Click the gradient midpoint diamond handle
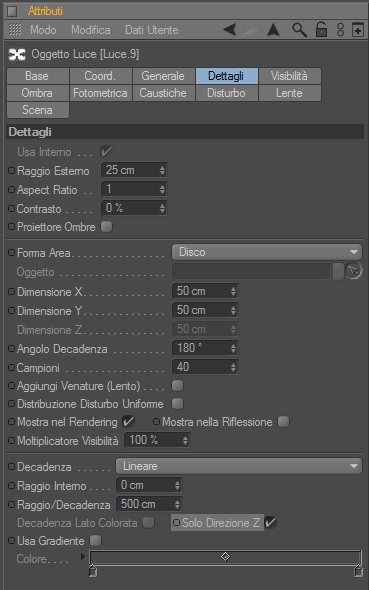The width and height of the screenshot is (369, 590). [225, 556]
